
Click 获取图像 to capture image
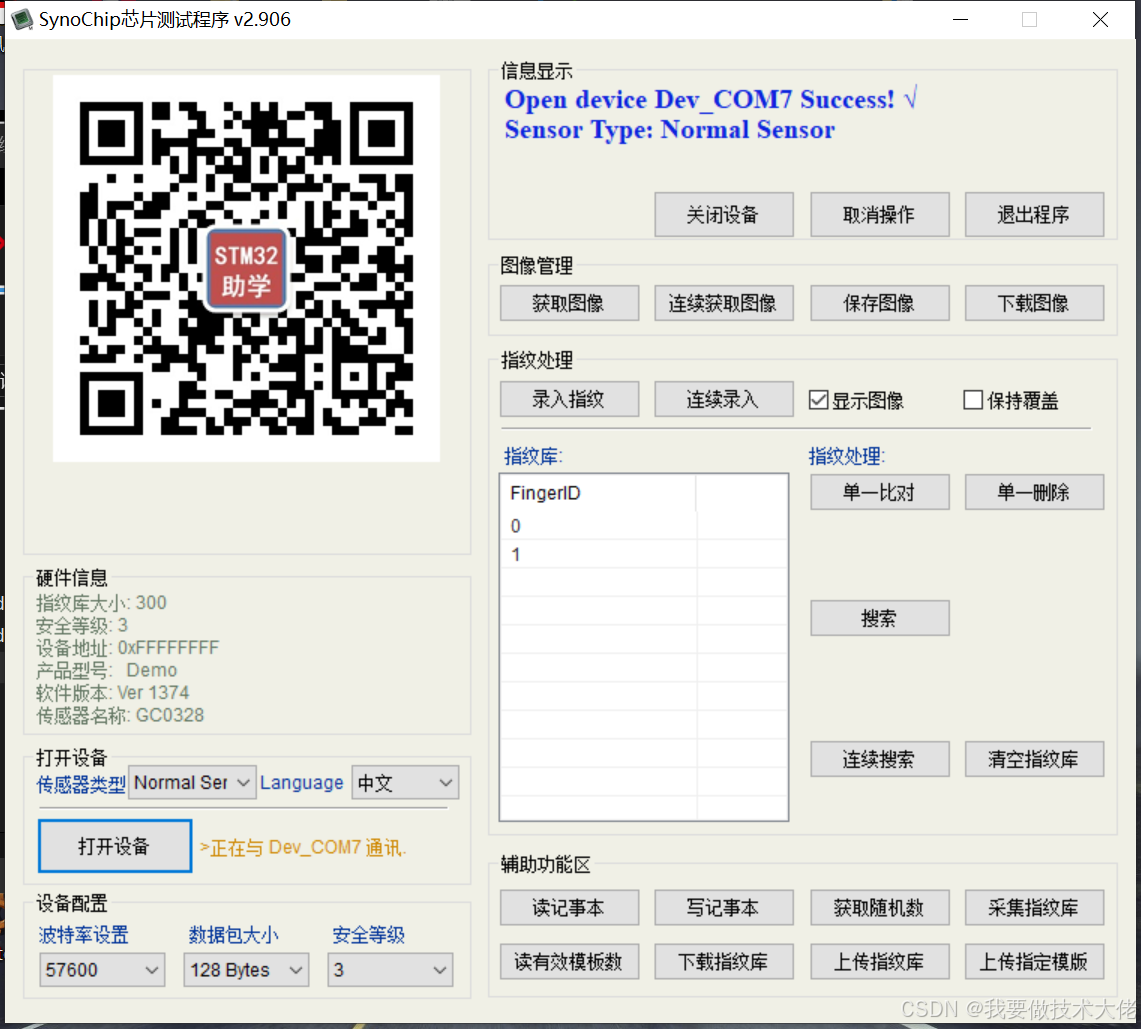(x=569, y=303)
